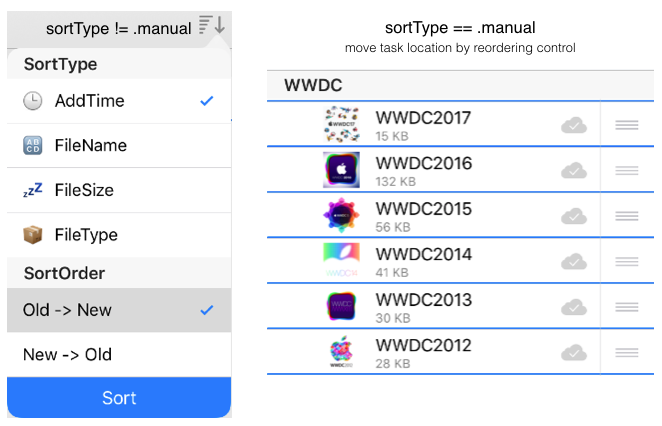Open the WWDC2015 thumbnail
Image resolution: width=662 pixels, height=426 pixels.
coord(342,215)
